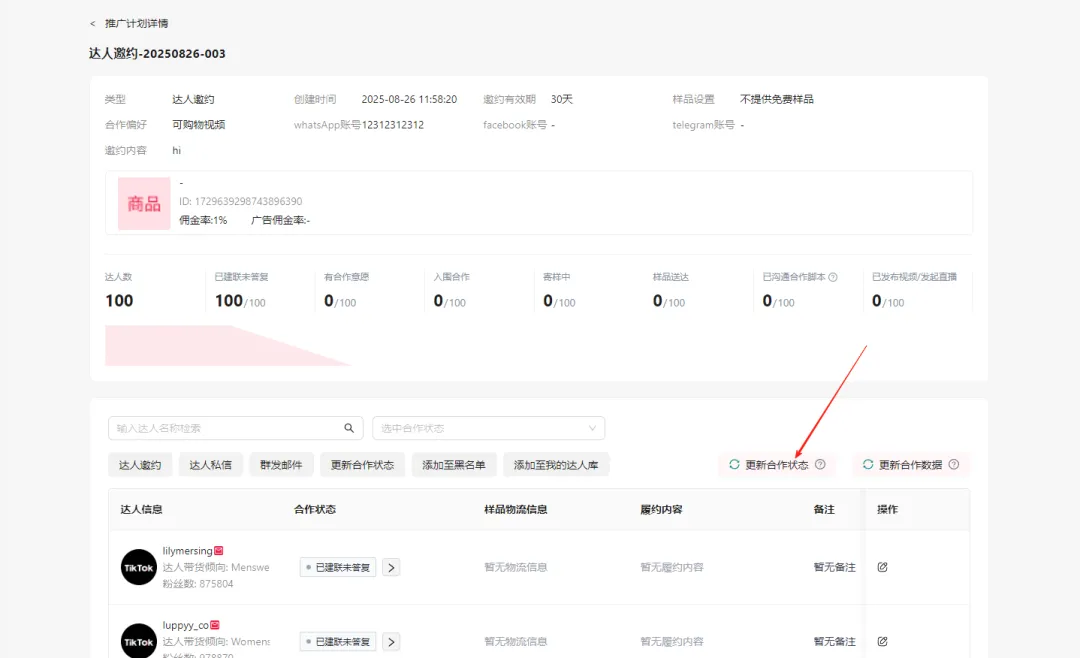Open help icon next to 更新合作状态
This screenshot has width=1080, height=658.
pyautogui.click(x=820, y=464)
